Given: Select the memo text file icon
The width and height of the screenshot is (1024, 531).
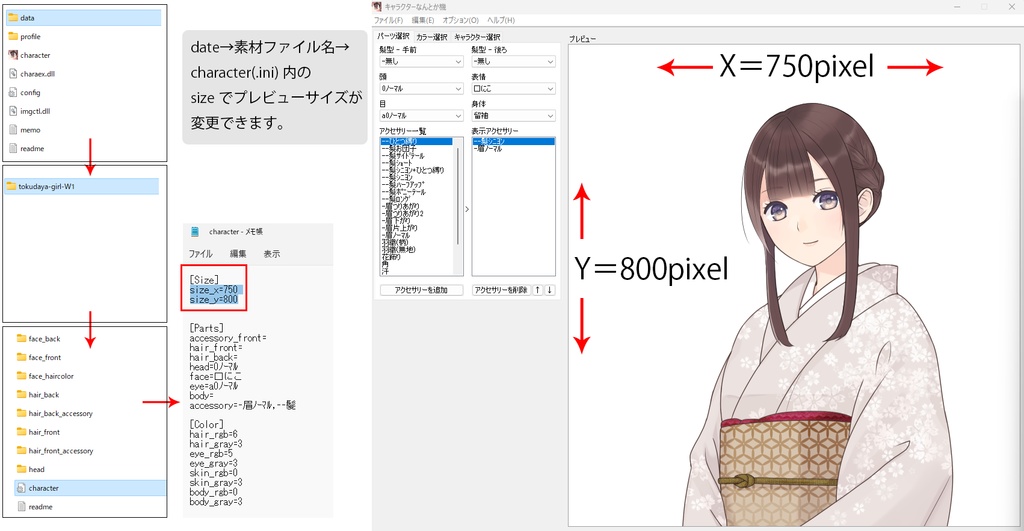Looking at the screenshot, I should 12,129.
